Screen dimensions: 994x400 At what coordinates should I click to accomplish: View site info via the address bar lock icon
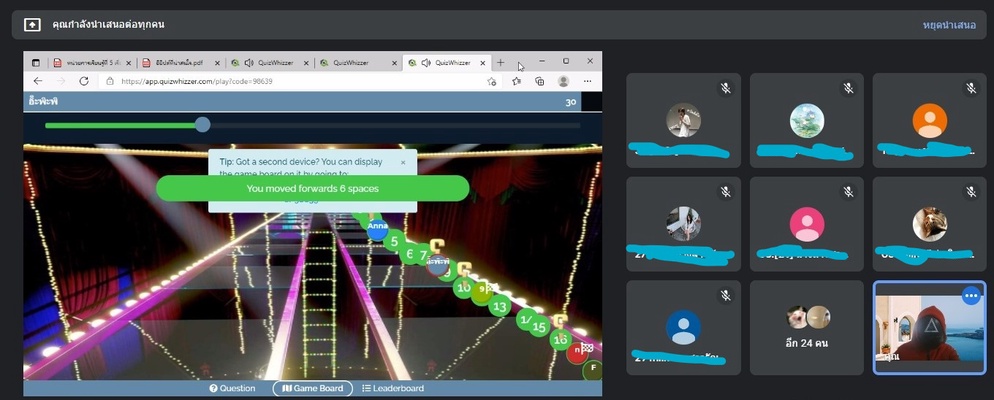click(110, 81)
